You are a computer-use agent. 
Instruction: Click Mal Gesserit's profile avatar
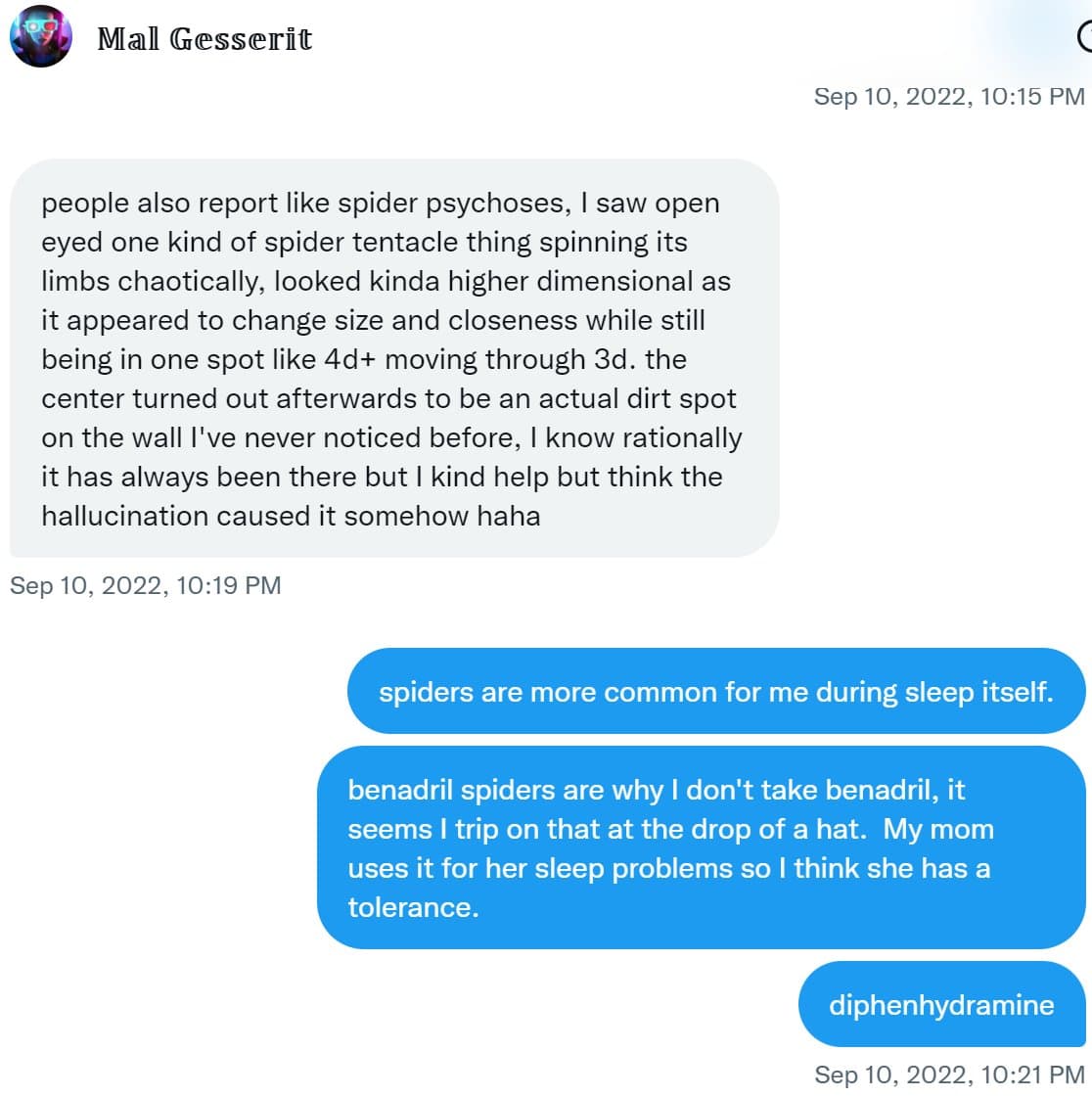[x=40, y=37]
